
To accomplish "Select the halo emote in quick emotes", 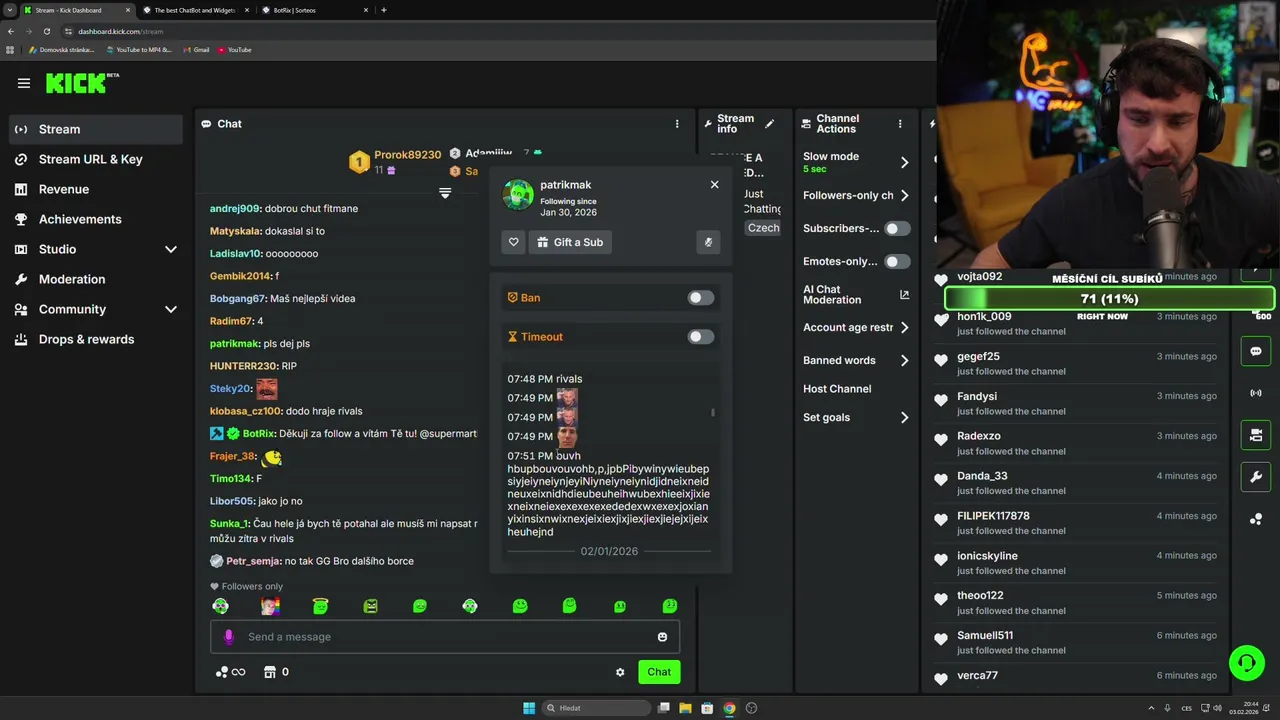I will (x=320, y=606).
